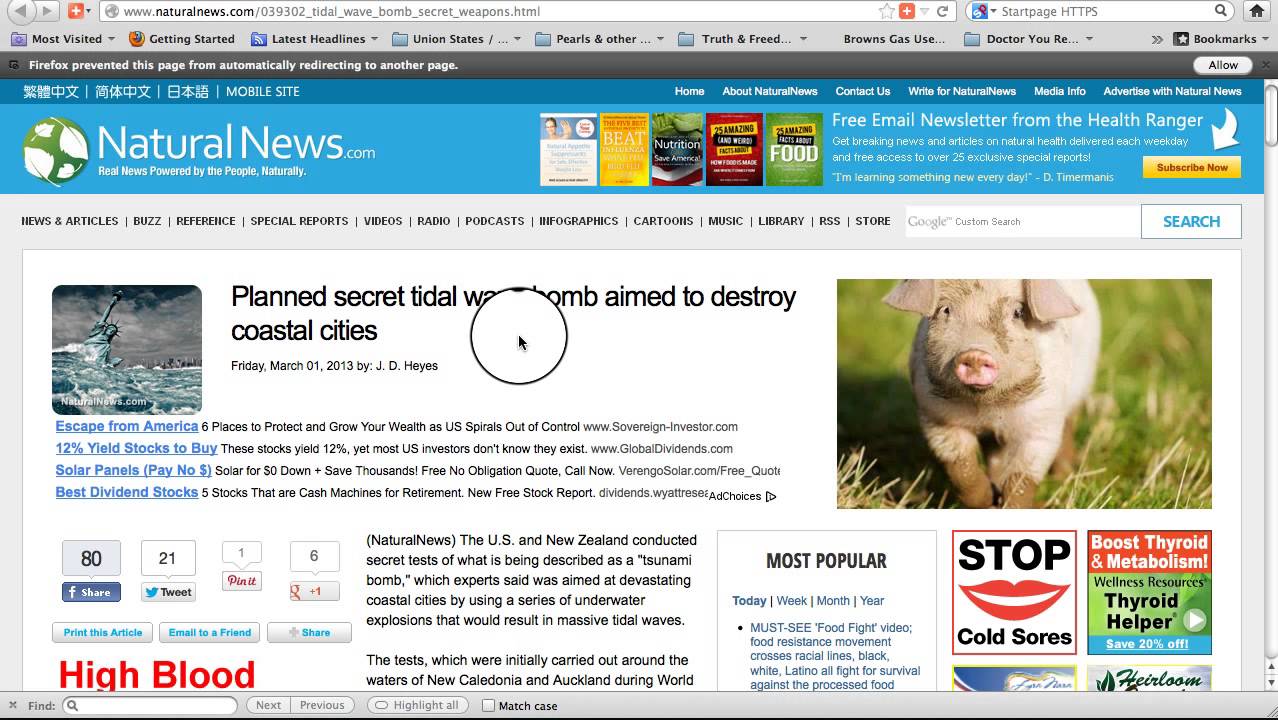Click Print this Article button

tap(102, 633)
